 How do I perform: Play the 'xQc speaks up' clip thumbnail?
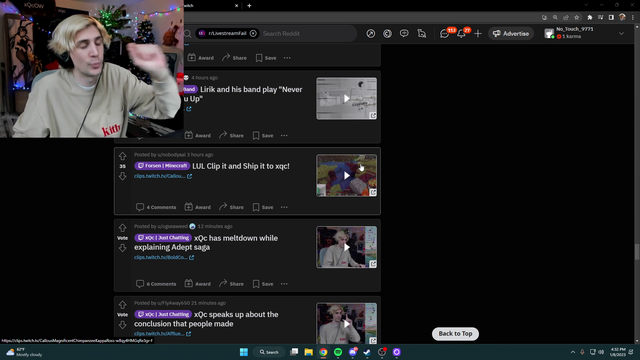(347, 323)
